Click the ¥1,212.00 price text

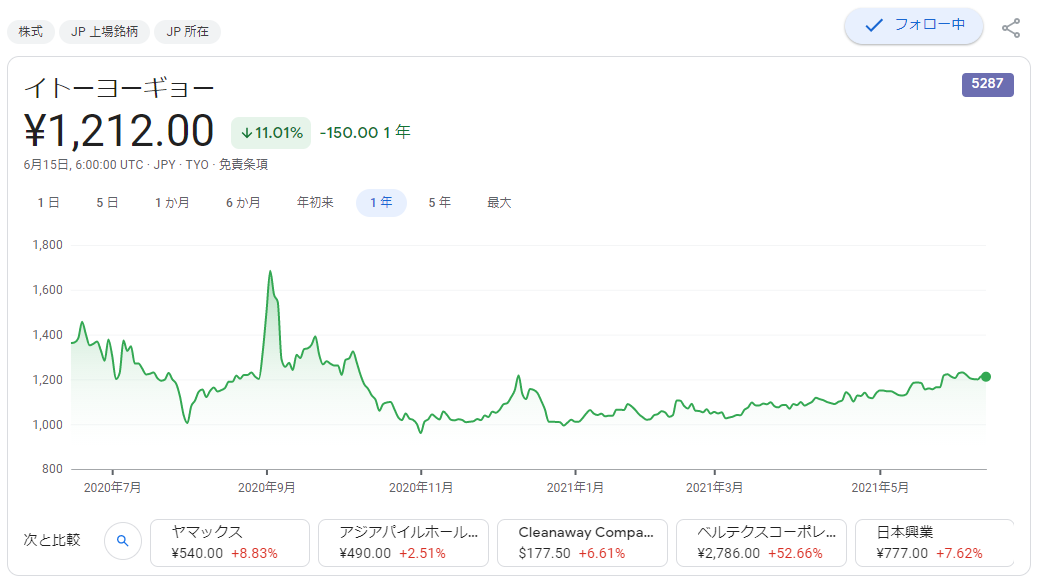(119, 131)
